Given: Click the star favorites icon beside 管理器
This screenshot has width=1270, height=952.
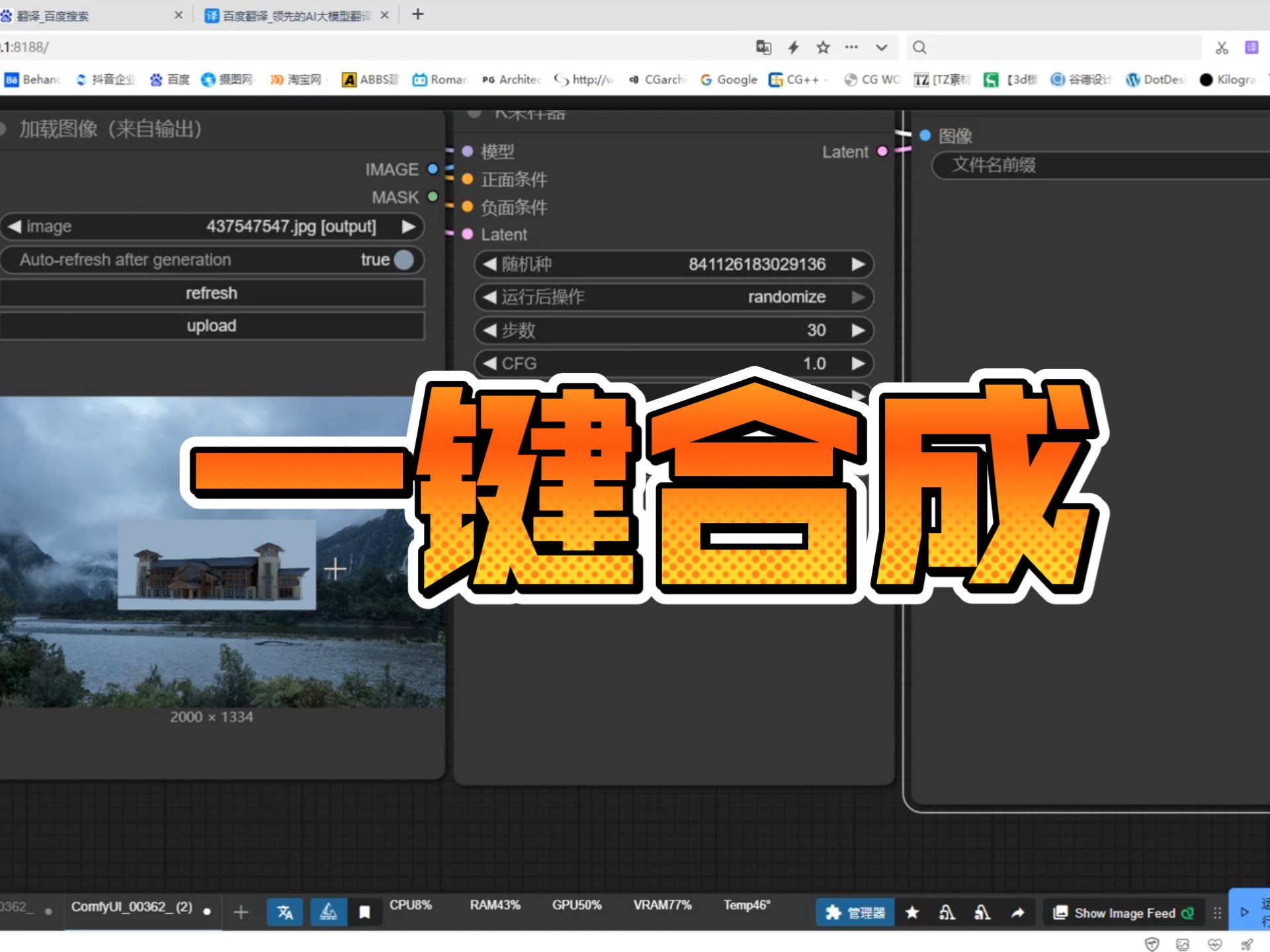Looking at the screenshot, I should tap(912, 913).
